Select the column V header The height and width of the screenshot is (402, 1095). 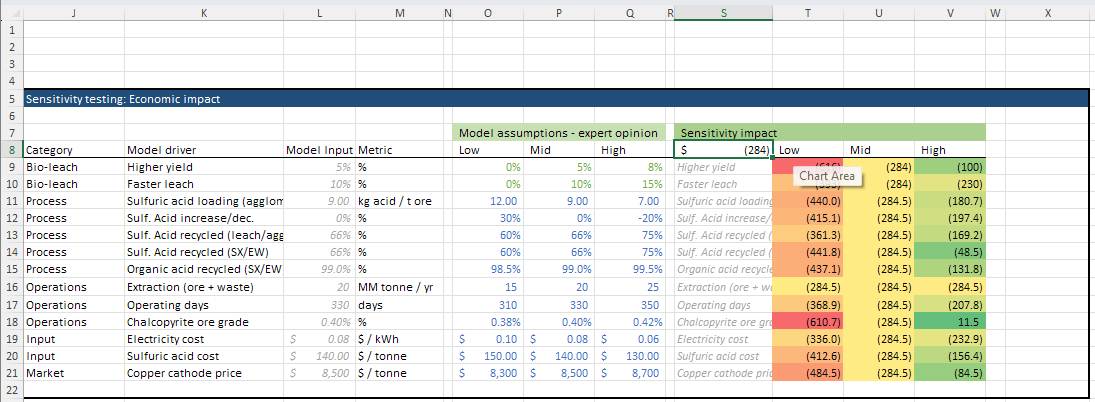[x=950, y=13]
